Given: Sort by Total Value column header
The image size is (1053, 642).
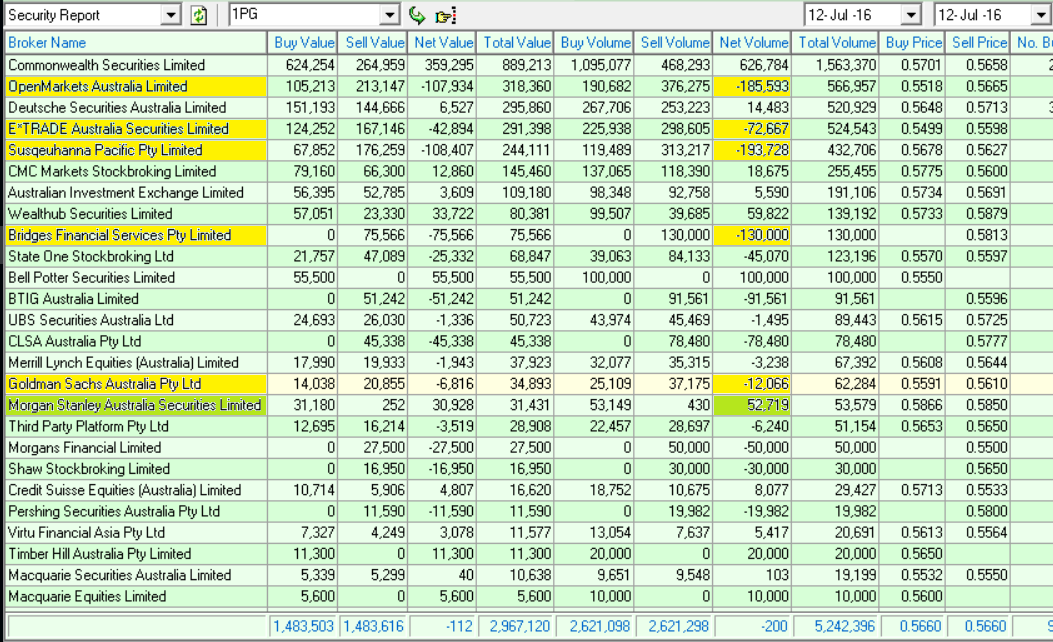Looking at the screenshot, I should (x=515, y=43).
